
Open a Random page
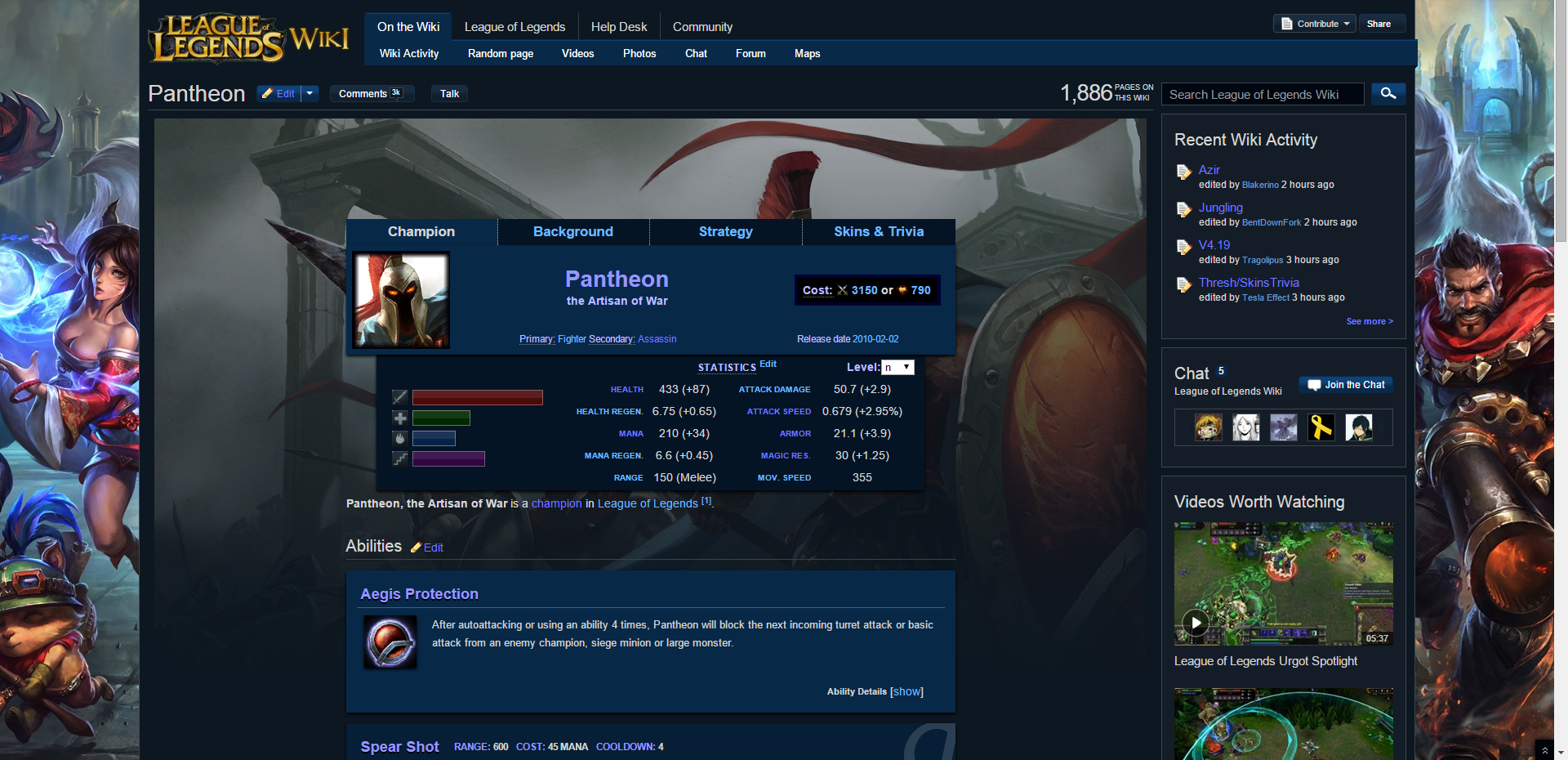(501, 53)
